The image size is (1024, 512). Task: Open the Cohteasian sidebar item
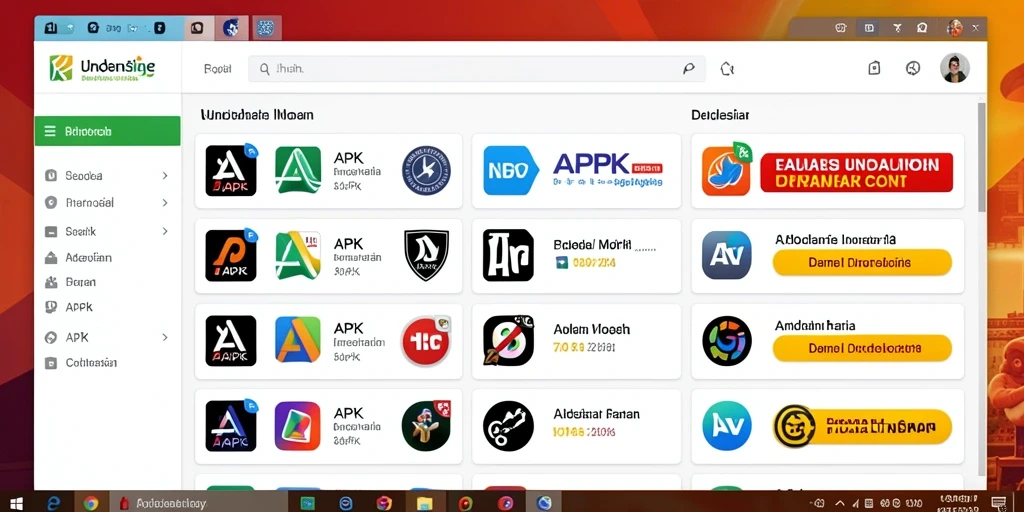point(91,363)
